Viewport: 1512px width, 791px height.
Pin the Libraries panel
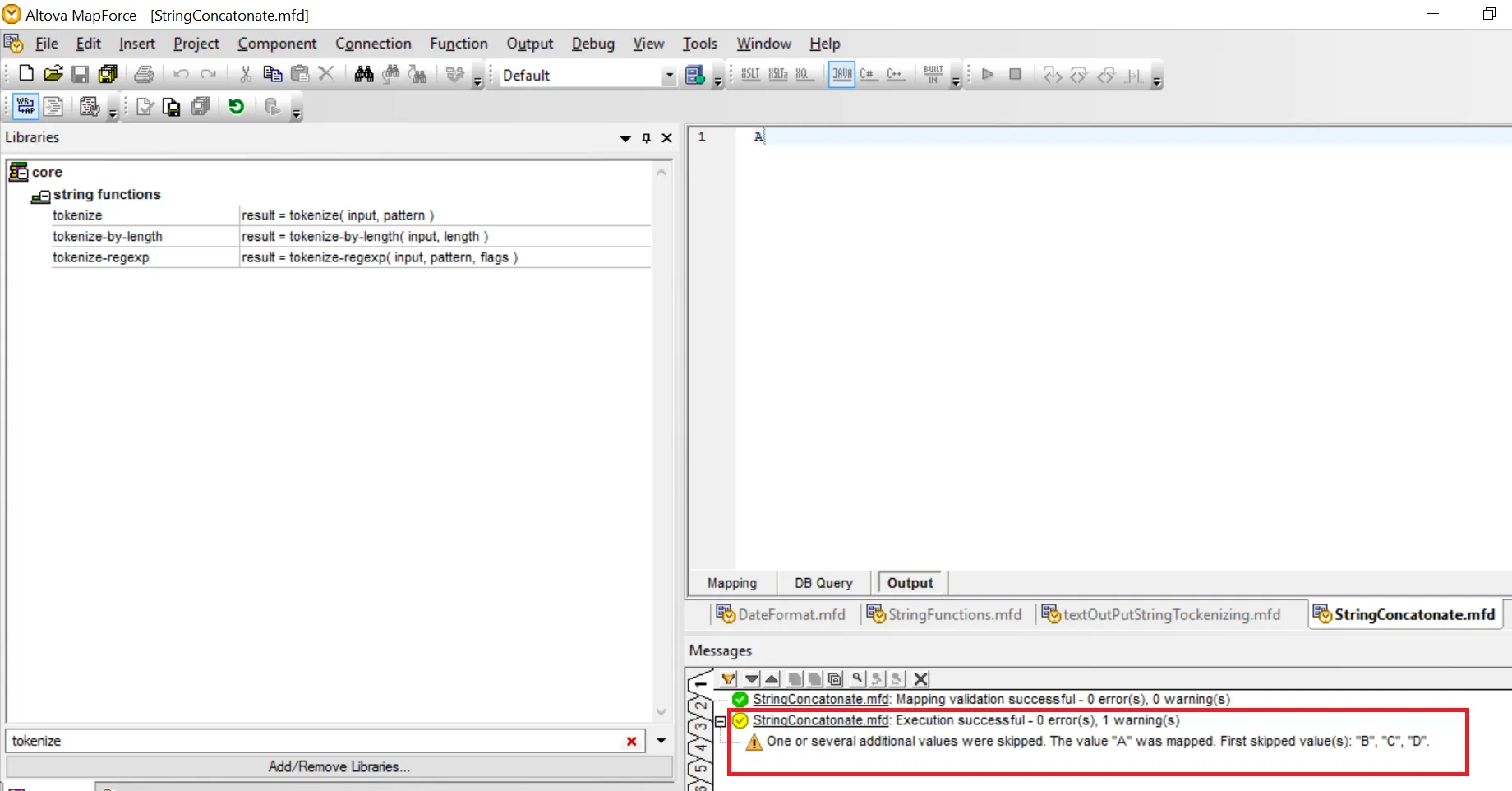click(x=647, y=138)
